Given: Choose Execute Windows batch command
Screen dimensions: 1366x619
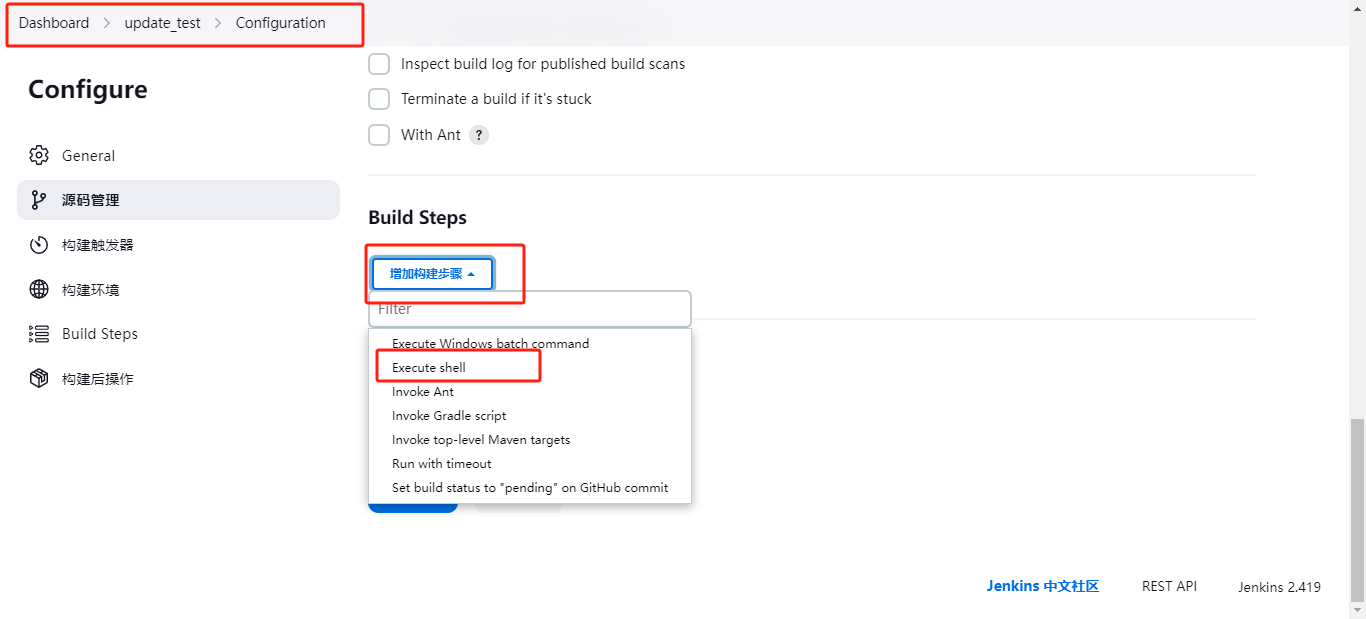Looking at the screenshot, I should click(490, 344).
